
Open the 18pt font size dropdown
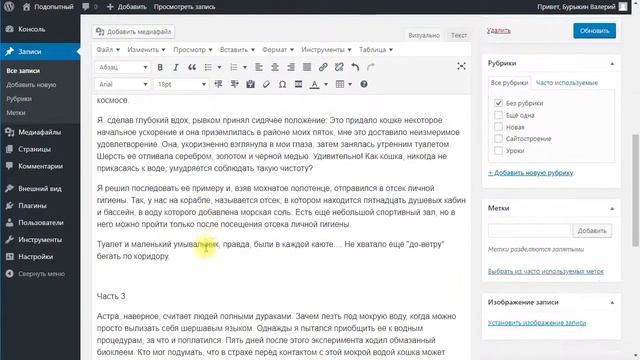point(182,84)
